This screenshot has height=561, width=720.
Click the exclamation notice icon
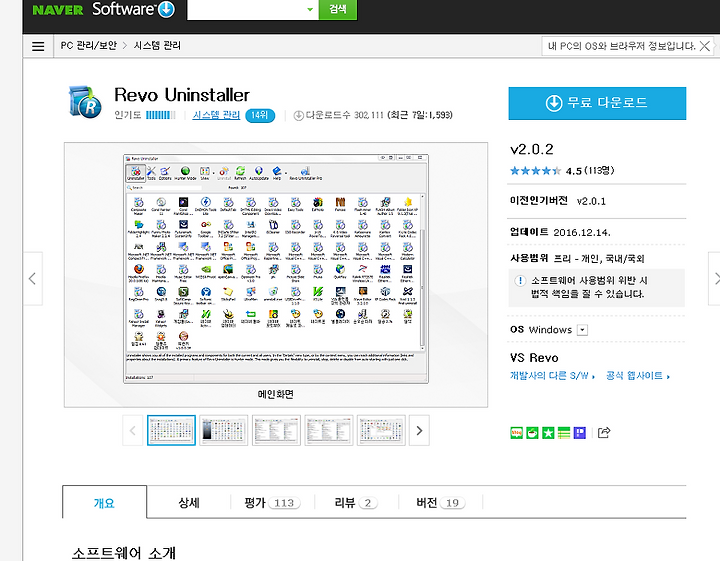(x=520, y=280)
